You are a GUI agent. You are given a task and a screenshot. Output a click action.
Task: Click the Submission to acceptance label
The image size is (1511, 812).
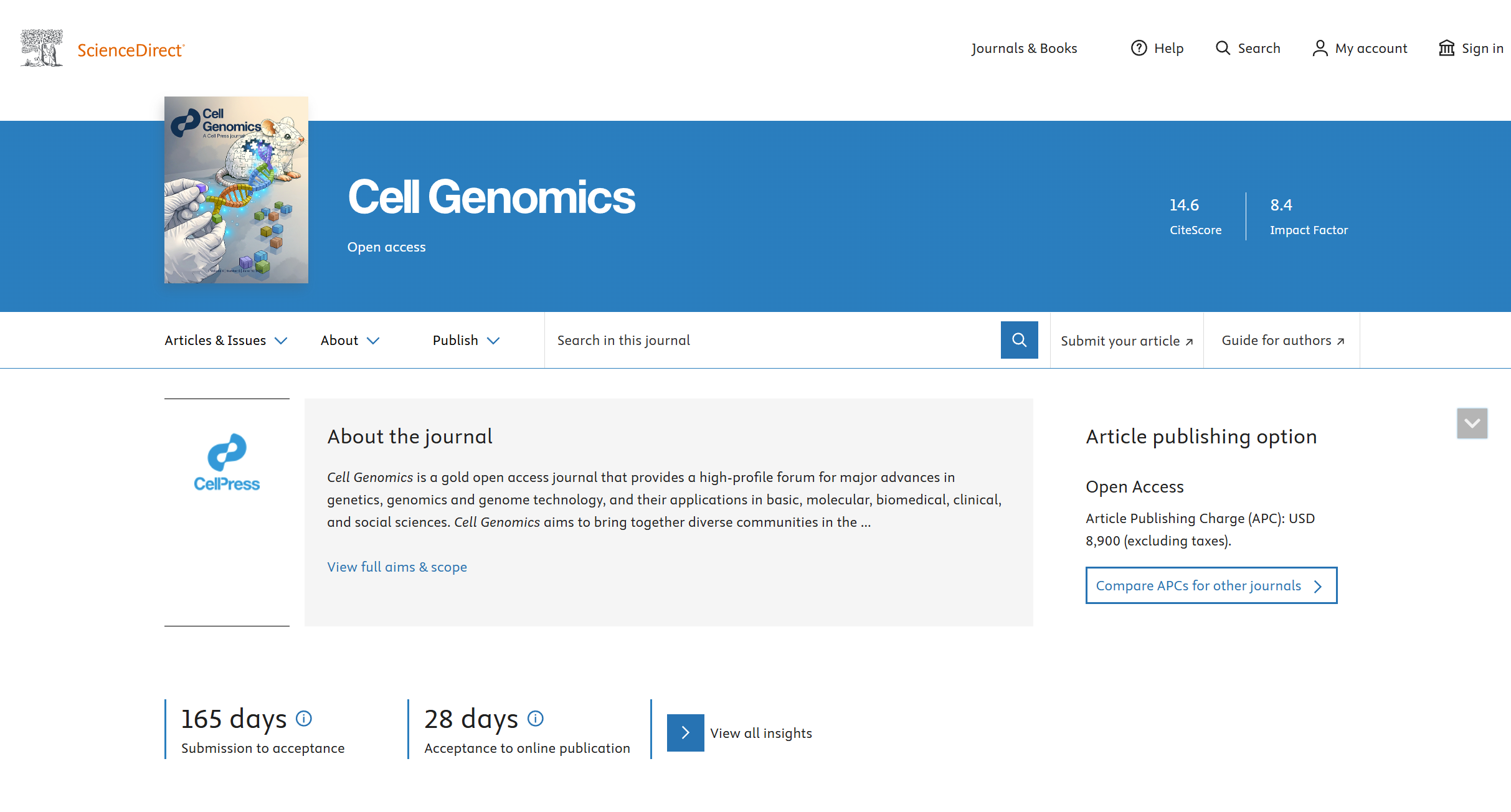point(263,748)
